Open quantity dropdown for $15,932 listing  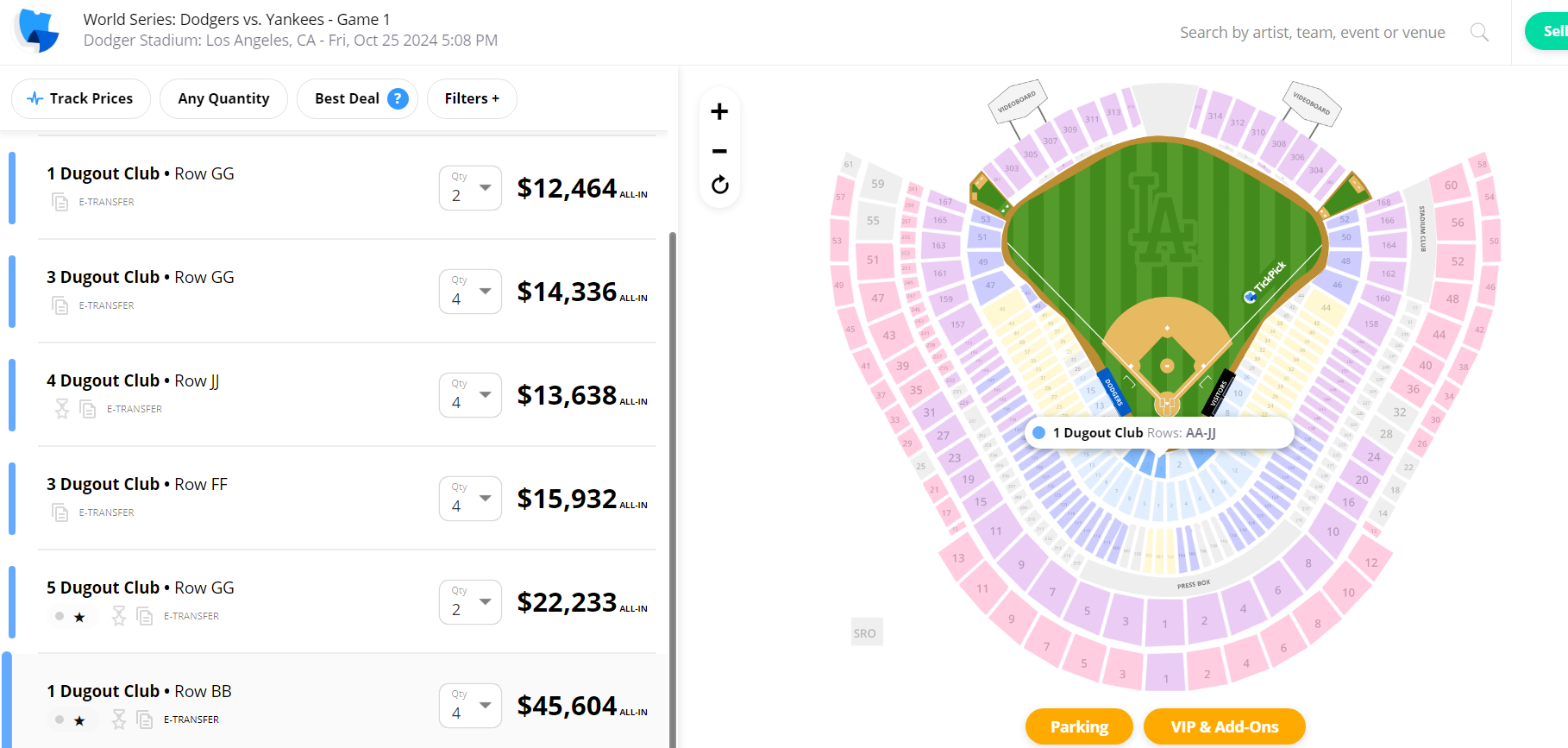pyautogui.click(x=470, y=499)
